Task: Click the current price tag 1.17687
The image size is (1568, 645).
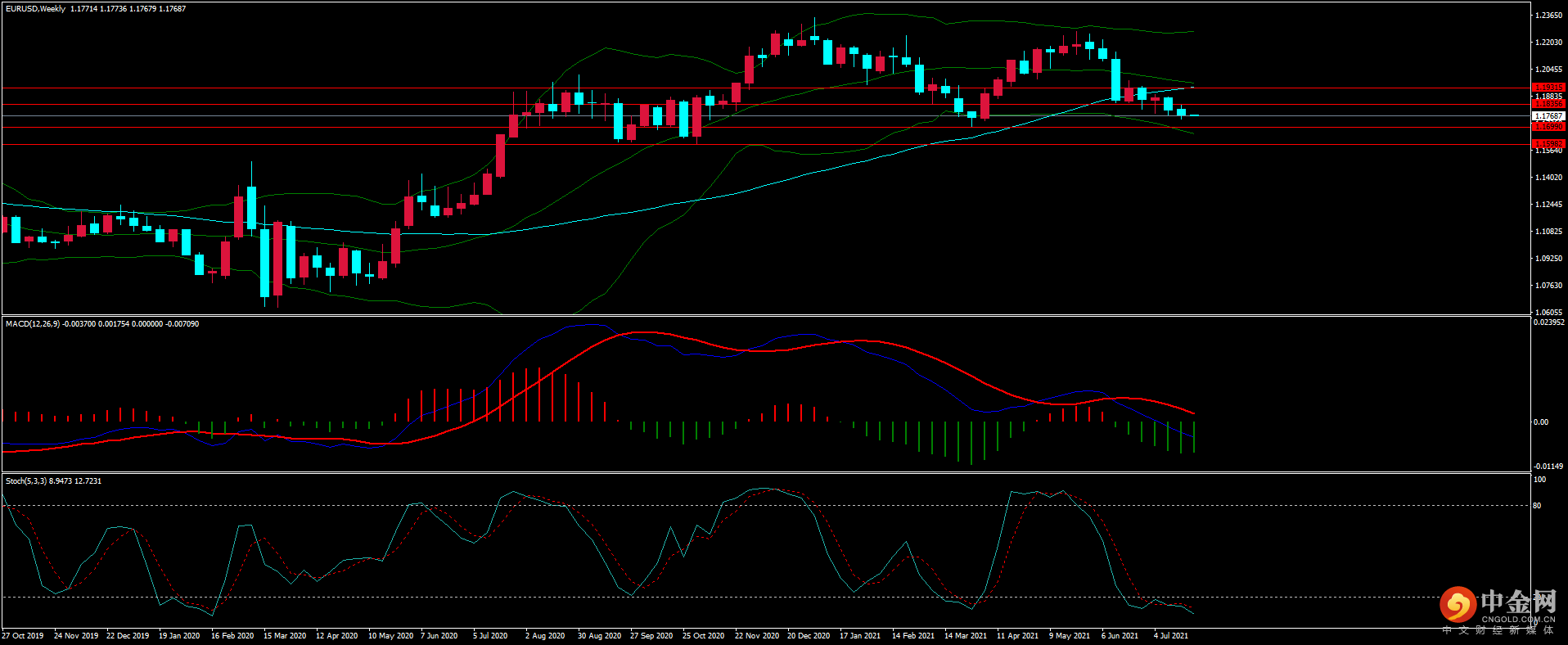Action: click(x=1548, y=116)
